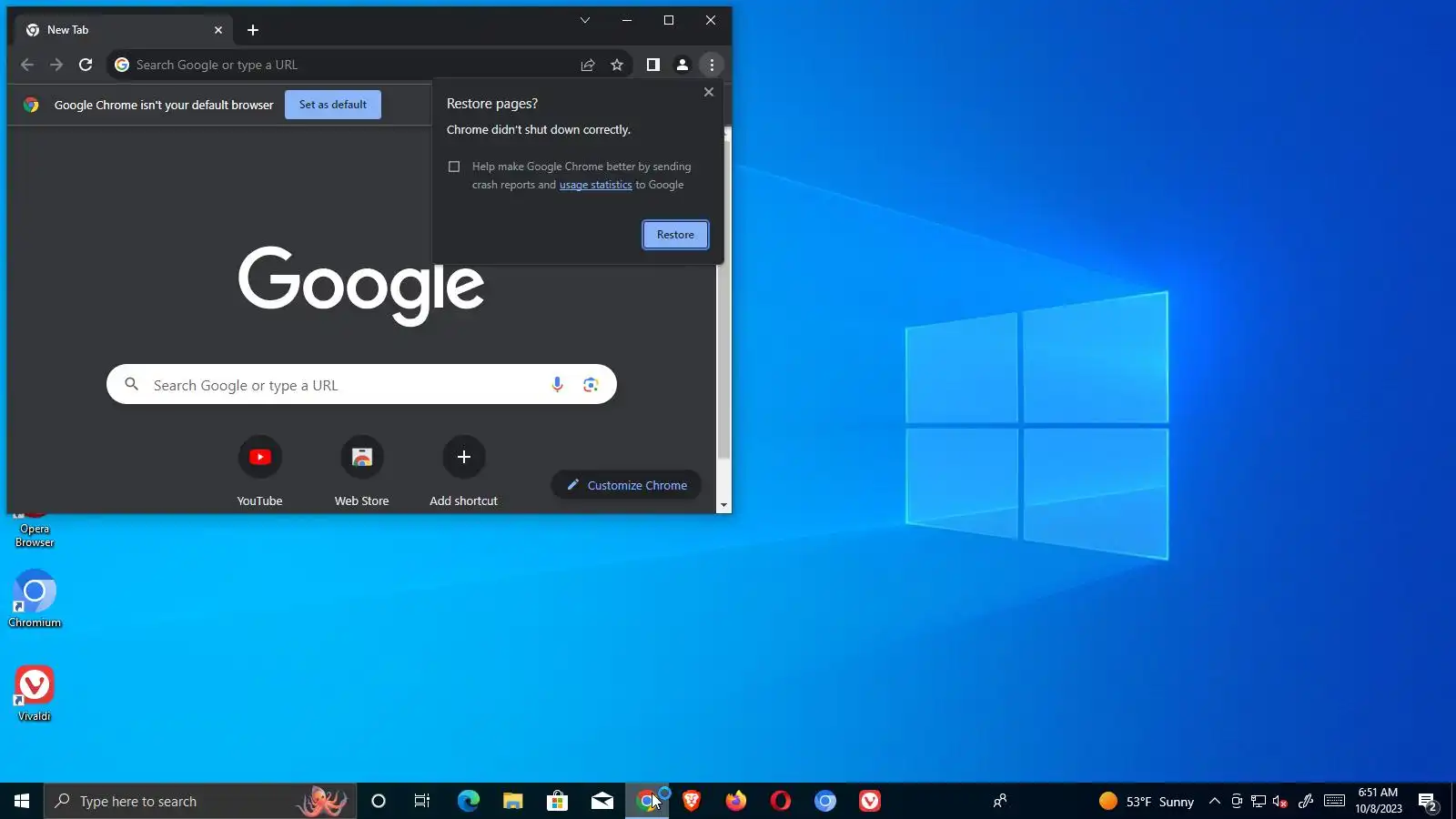This screenshot has height=819, width=1456.
Task: Search by image with Google Lens icon
Action: coord(591,385)
